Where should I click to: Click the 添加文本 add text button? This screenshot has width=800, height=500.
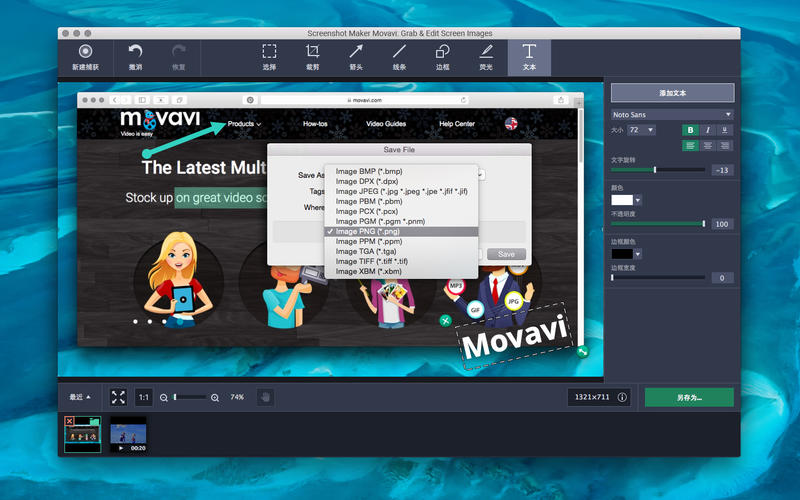pos(672,93)
